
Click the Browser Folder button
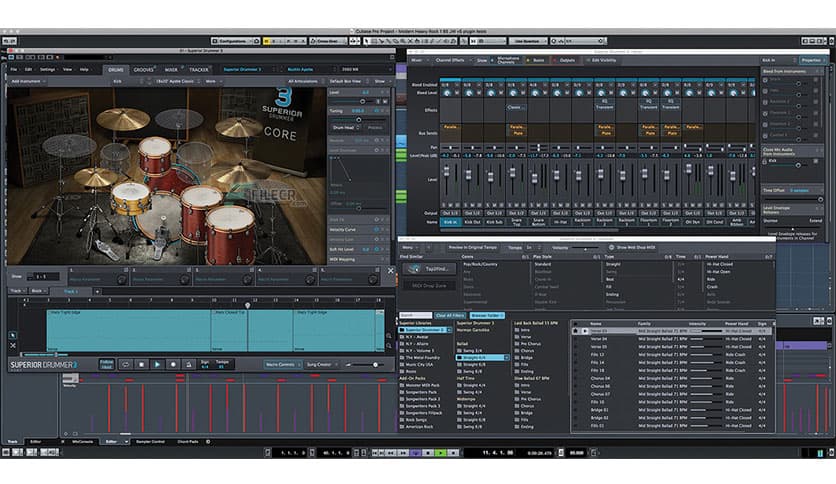tap(487, 316)
